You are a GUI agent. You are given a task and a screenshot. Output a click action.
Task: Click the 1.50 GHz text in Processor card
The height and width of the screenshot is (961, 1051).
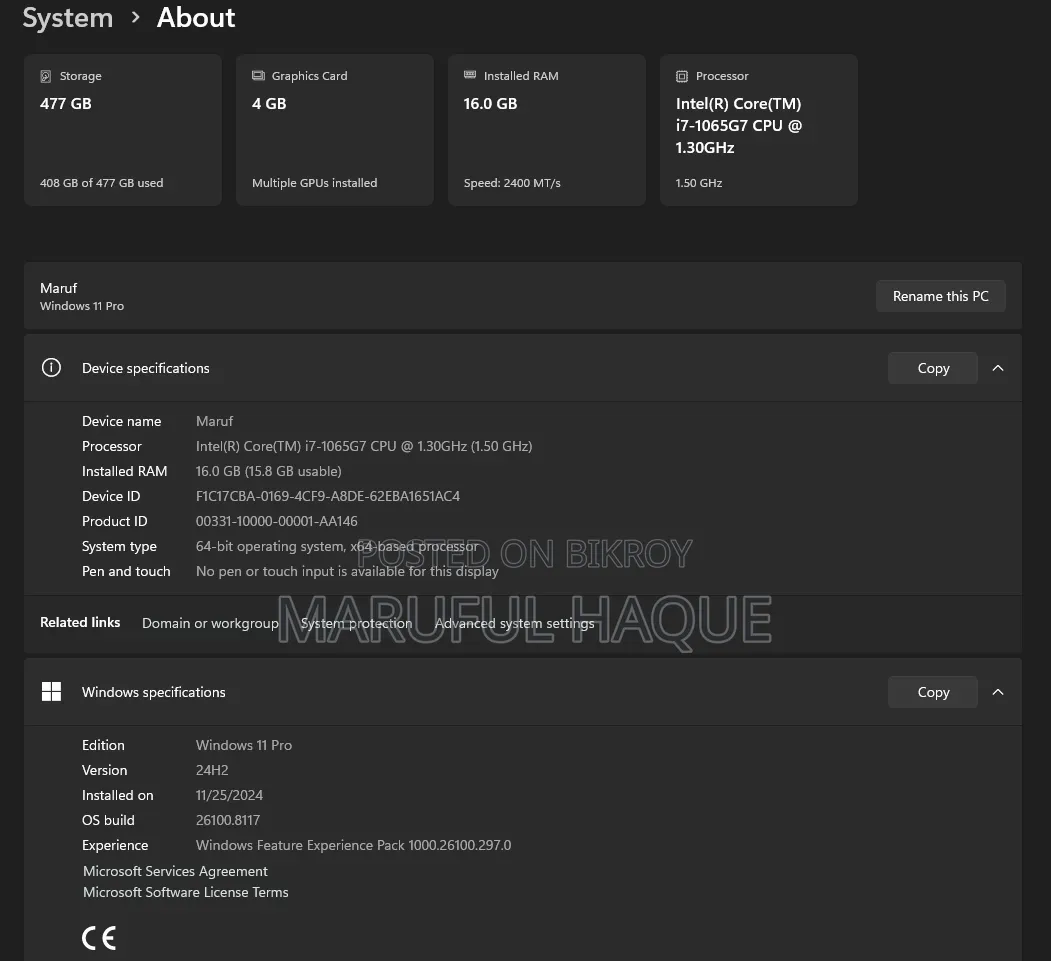coord(699,183)
